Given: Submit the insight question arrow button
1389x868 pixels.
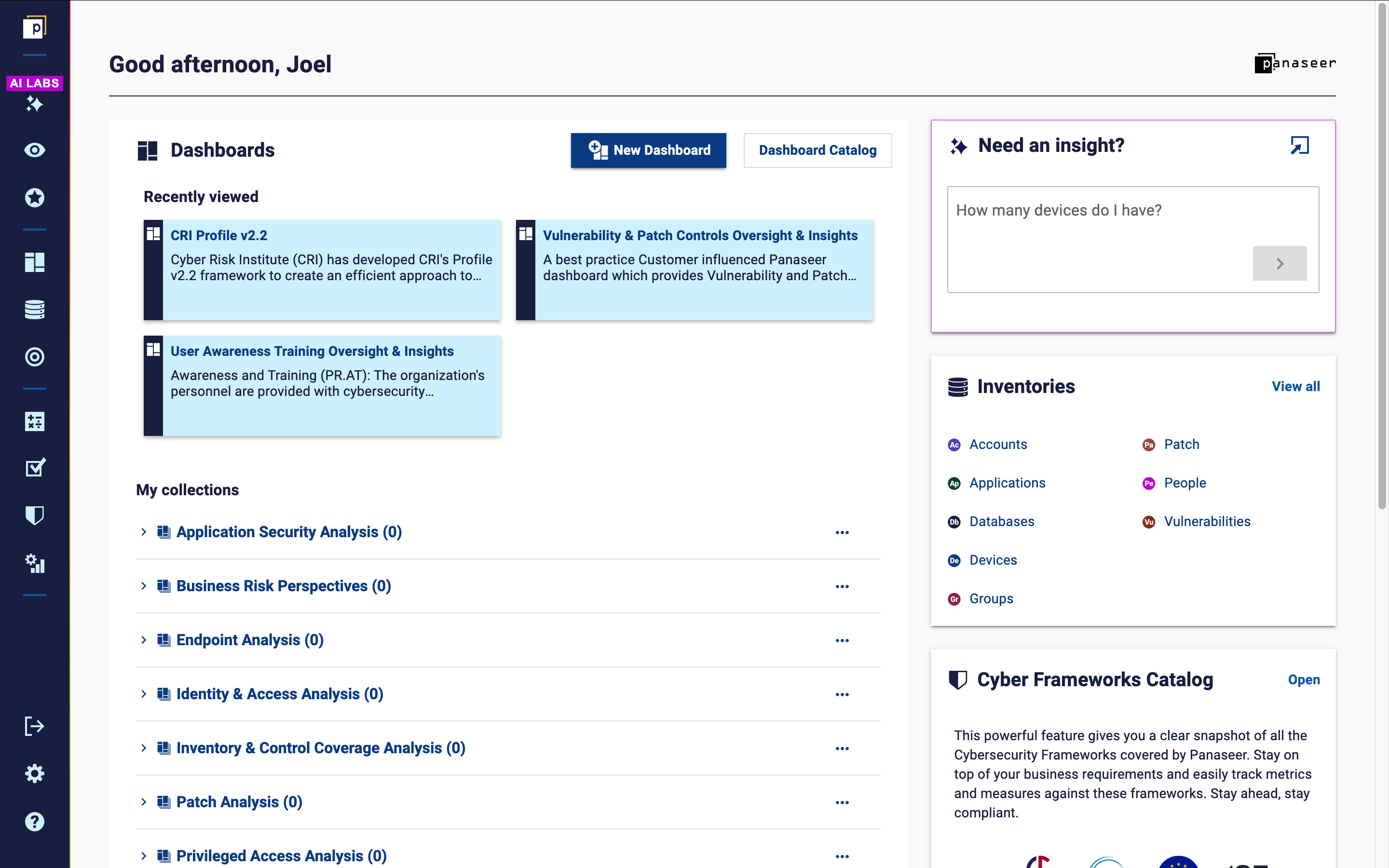Looking at the screenshot, I should pyautogui.click(x=1280, y=263).
